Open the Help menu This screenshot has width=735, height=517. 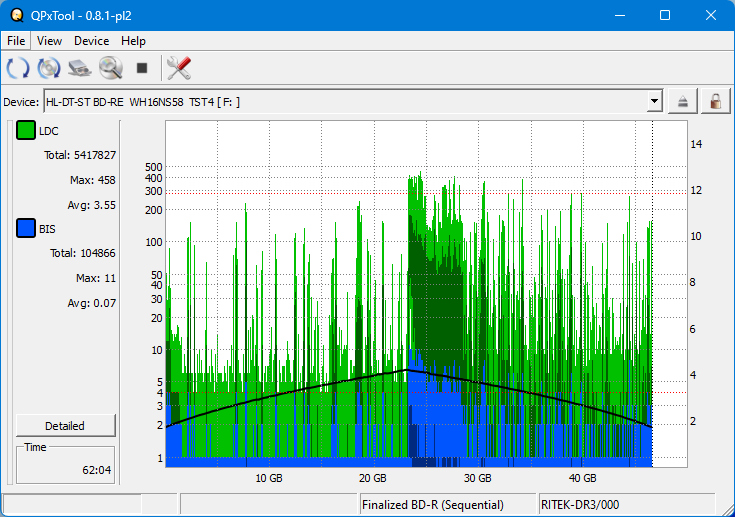(133, 41)
